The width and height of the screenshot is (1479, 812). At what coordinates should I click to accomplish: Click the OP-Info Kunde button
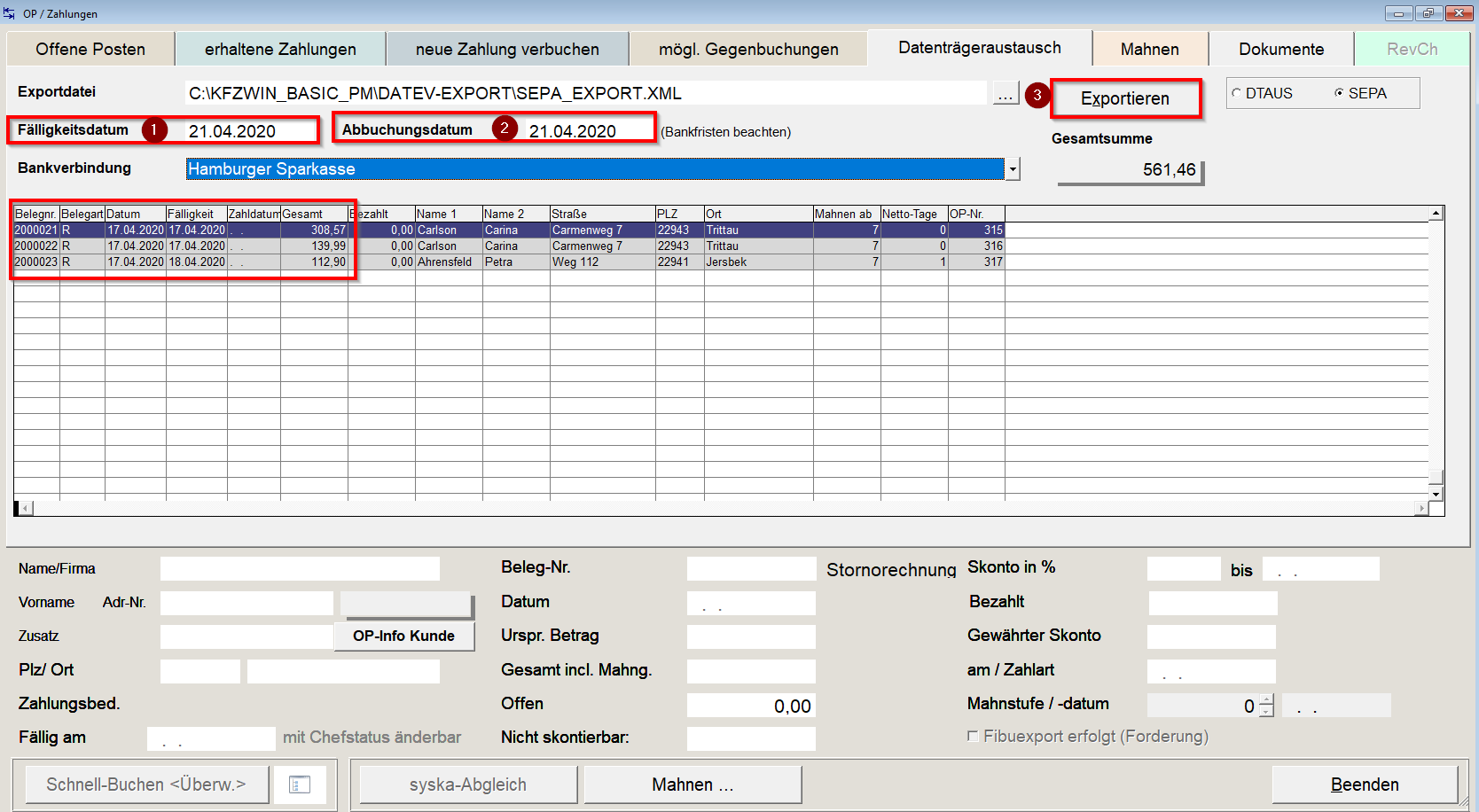click(x=403, y=636)
